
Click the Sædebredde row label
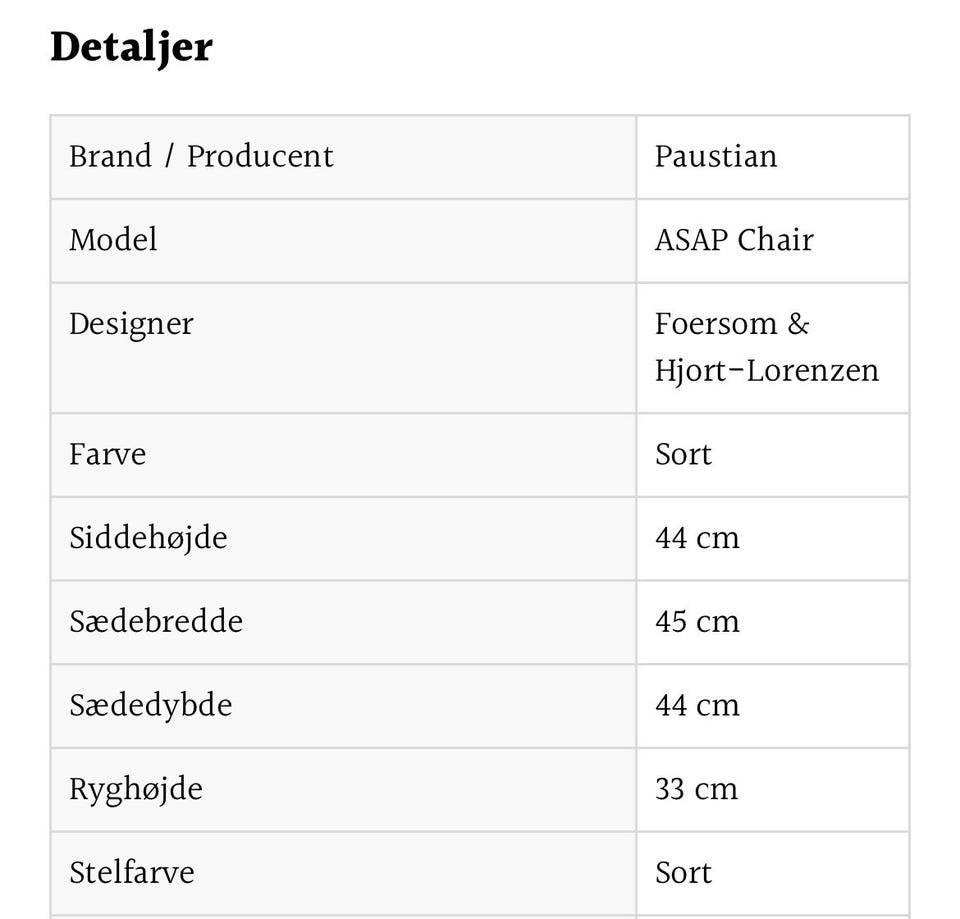point(156,622)
